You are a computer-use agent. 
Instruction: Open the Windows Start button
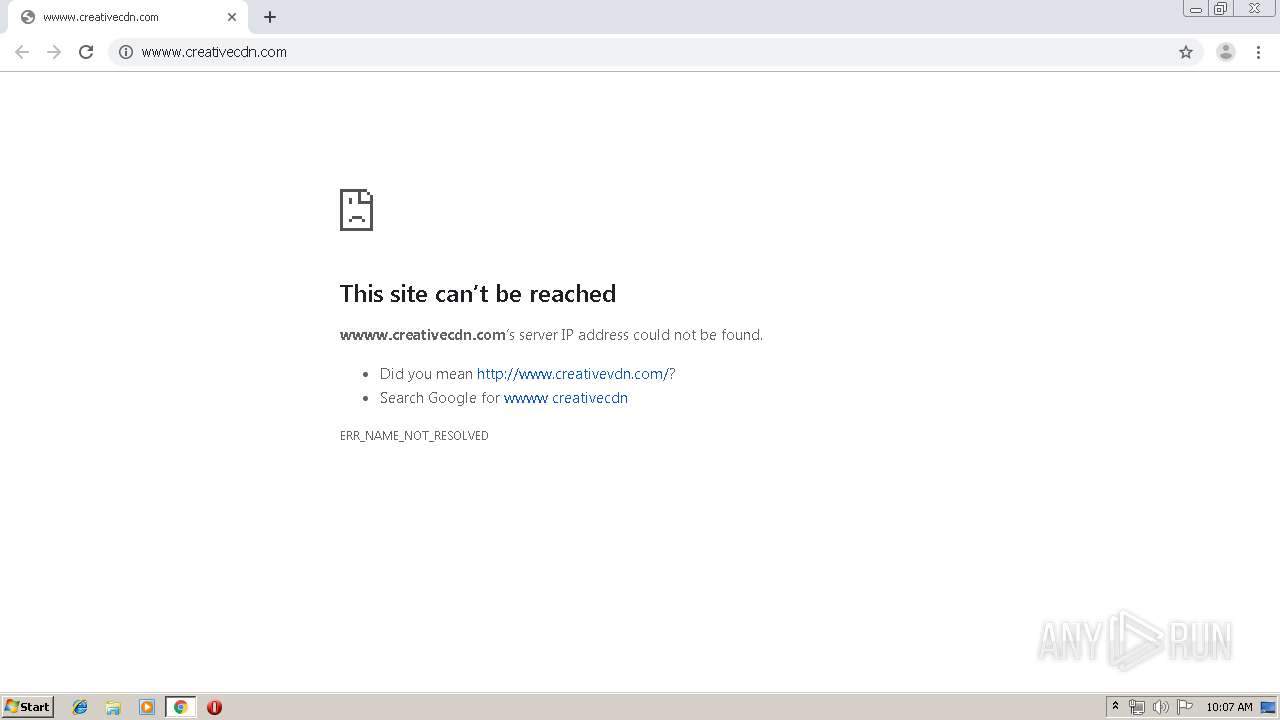click(28, 707)
